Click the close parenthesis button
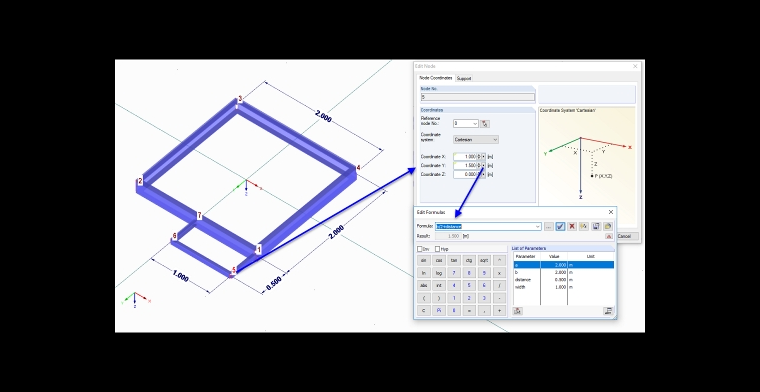760x392 pixels. coord(439,298)
